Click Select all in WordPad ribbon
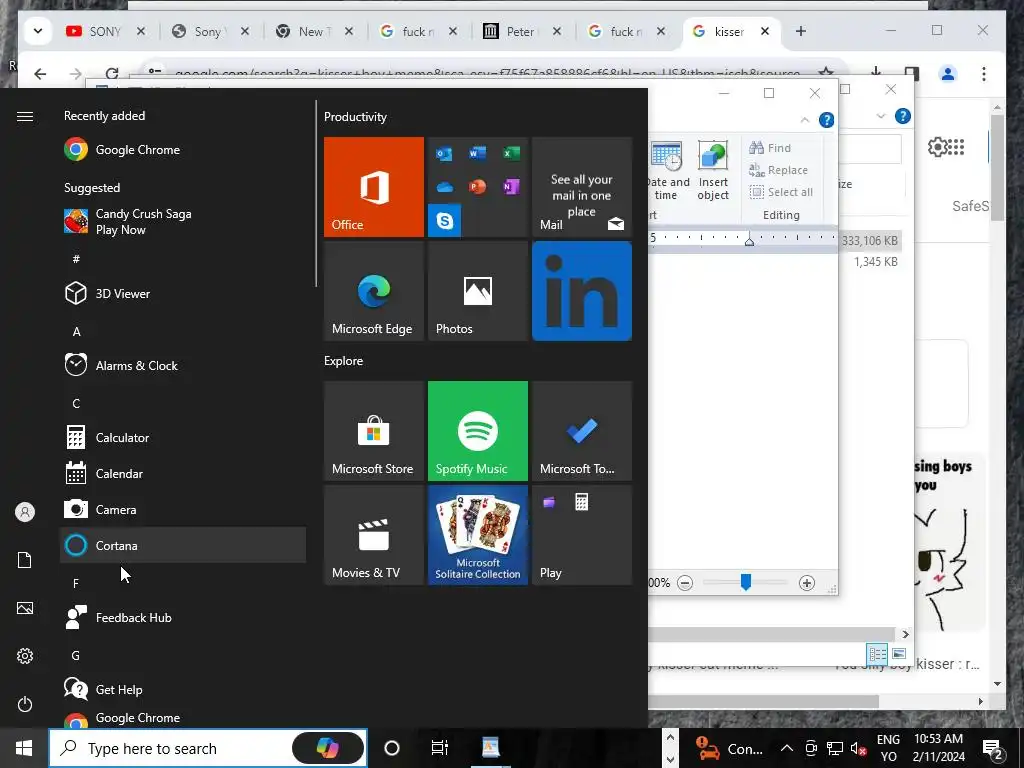This screenshot has width=1024, height=768. 781,192
